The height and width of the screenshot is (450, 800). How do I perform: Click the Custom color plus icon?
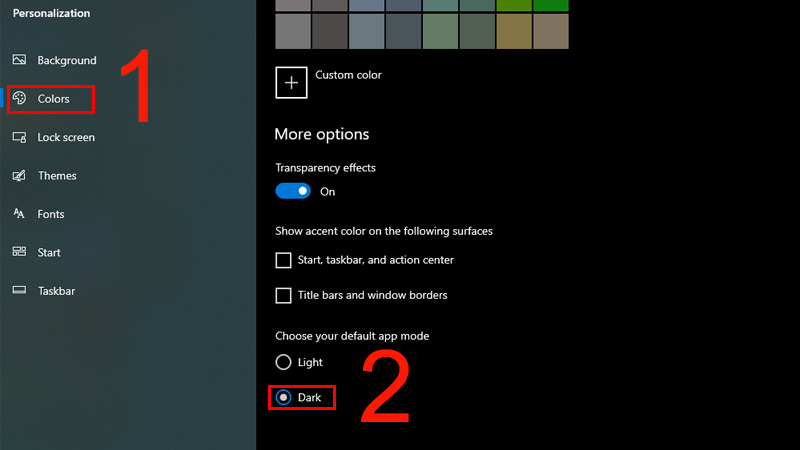pyautogui.click(x=291, y=82)
